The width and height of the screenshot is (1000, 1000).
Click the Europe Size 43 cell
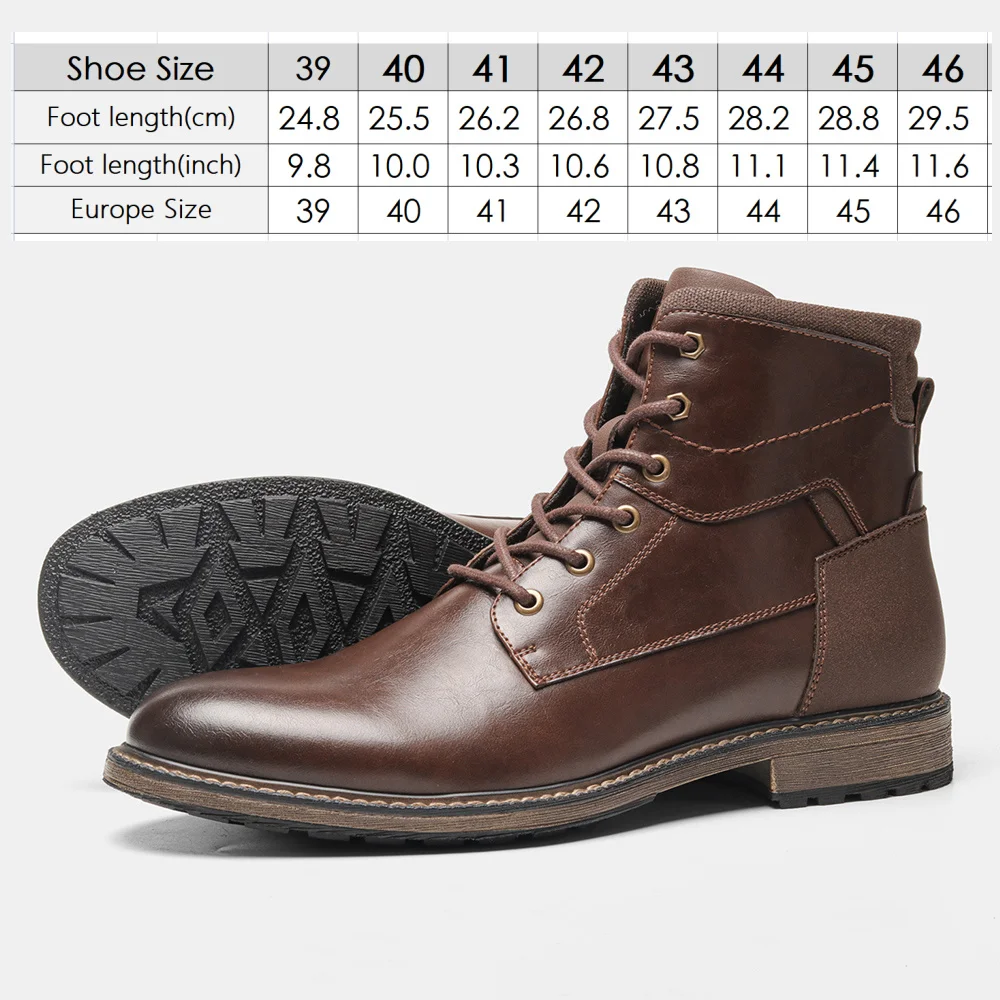(x=673, y=210)
